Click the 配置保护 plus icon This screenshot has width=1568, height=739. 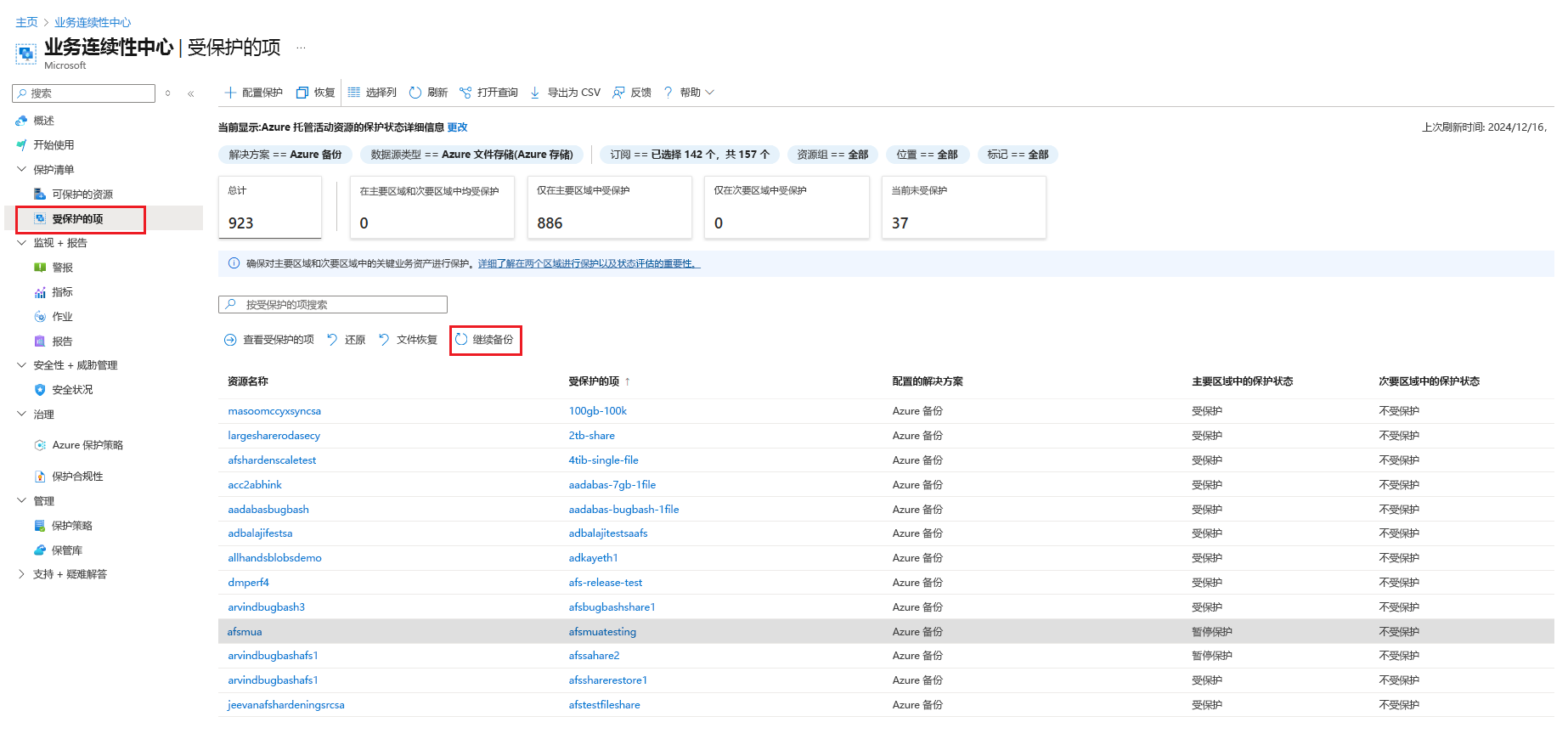point(230,93)
